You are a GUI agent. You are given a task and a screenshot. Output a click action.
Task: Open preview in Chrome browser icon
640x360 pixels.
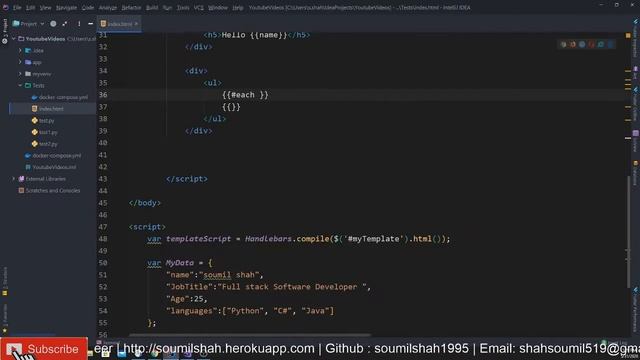[x=563, y=44]
